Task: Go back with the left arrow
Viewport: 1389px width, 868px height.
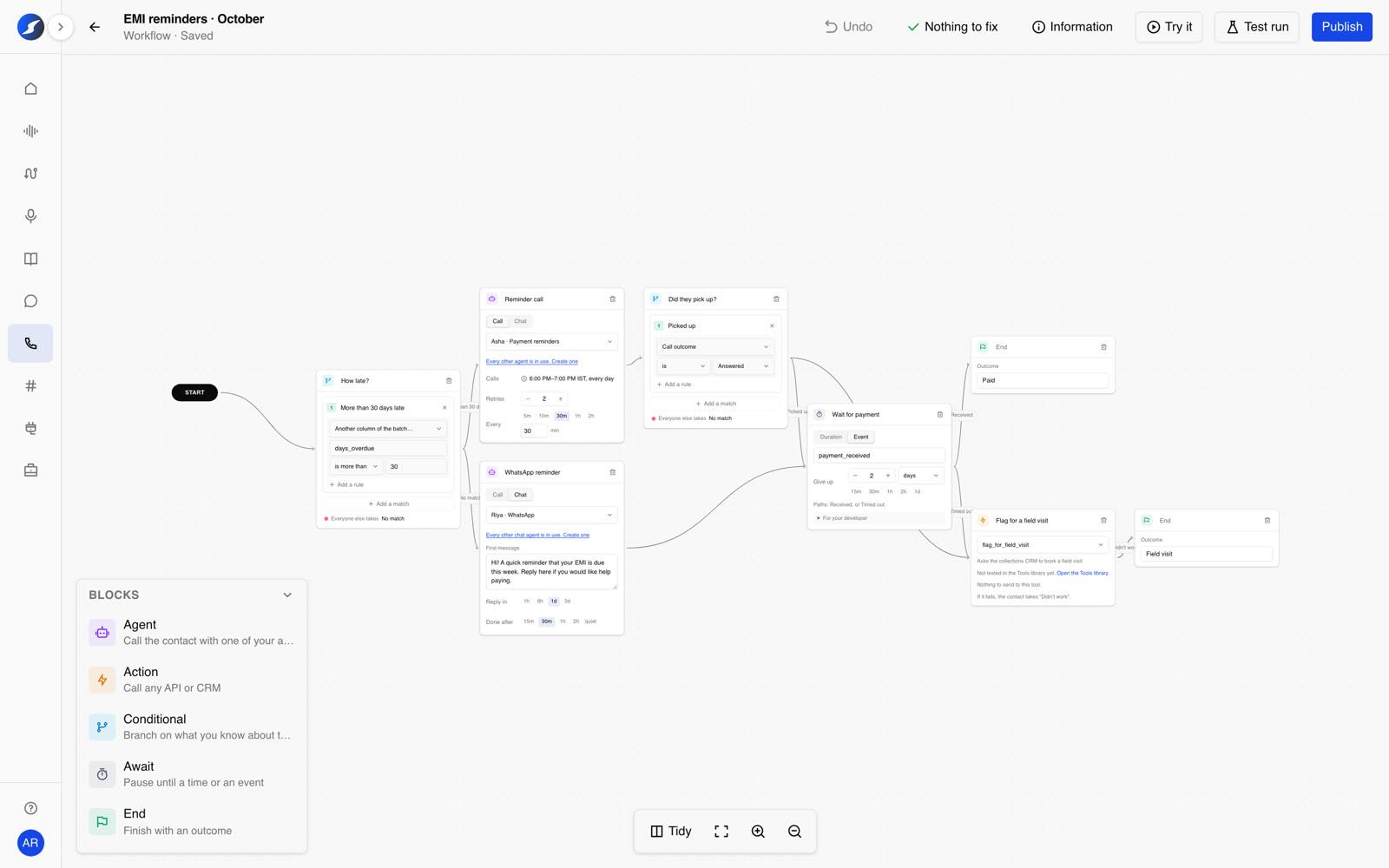Action: [x=95, y=27]
